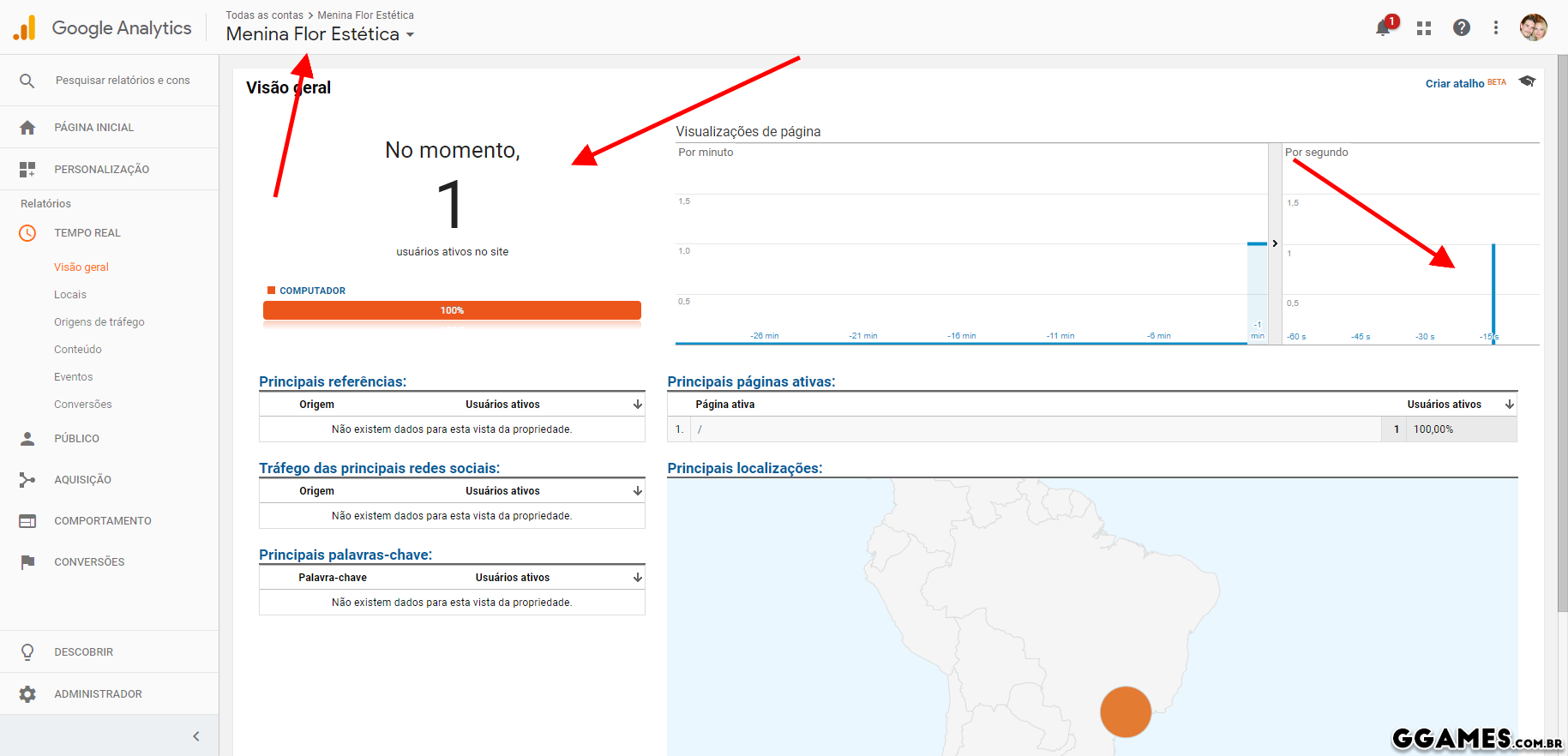Click the search magnifier icon in sidebar
Screen dimensions: 1568x756
27,81
